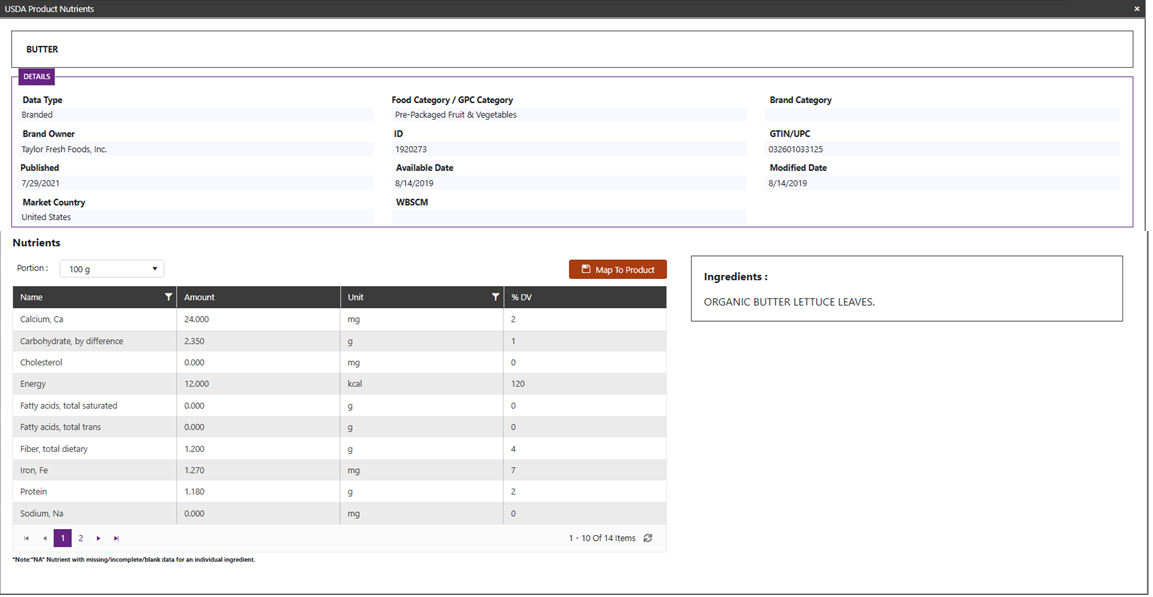
Task: Click the amount 1.200 cell
Action: (x=258, y=448)
